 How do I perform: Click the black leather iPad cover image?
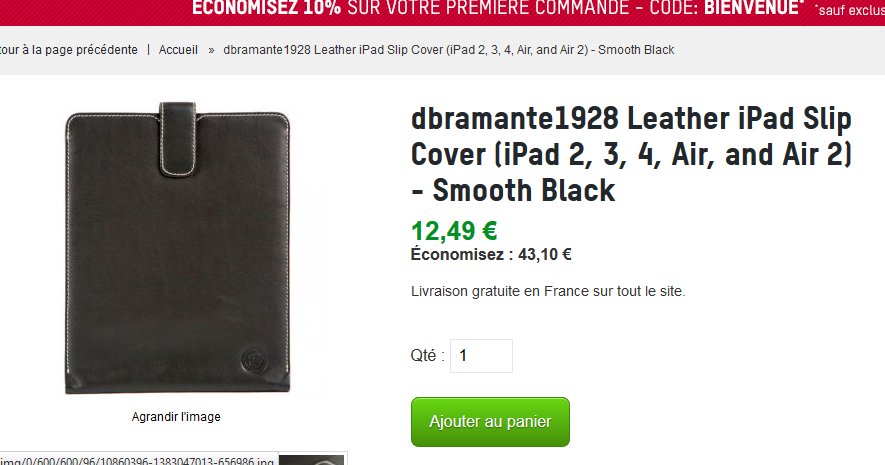177,248
